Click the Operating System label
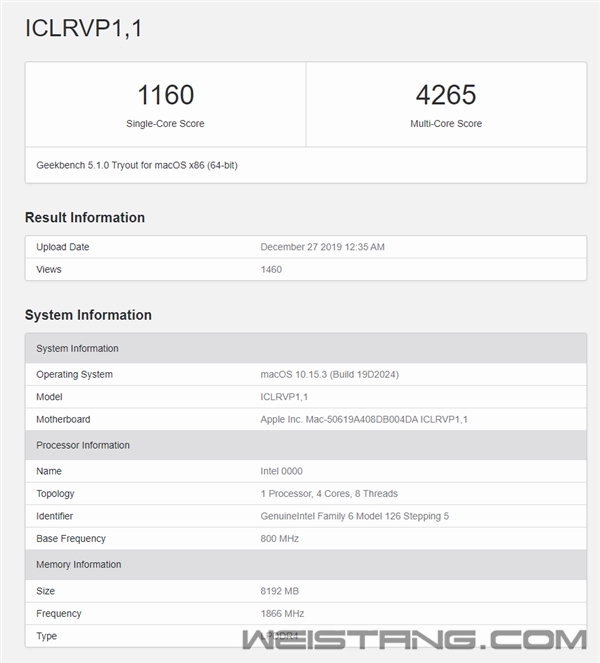Screen dimensions: 600x663 tap(74, 375)
